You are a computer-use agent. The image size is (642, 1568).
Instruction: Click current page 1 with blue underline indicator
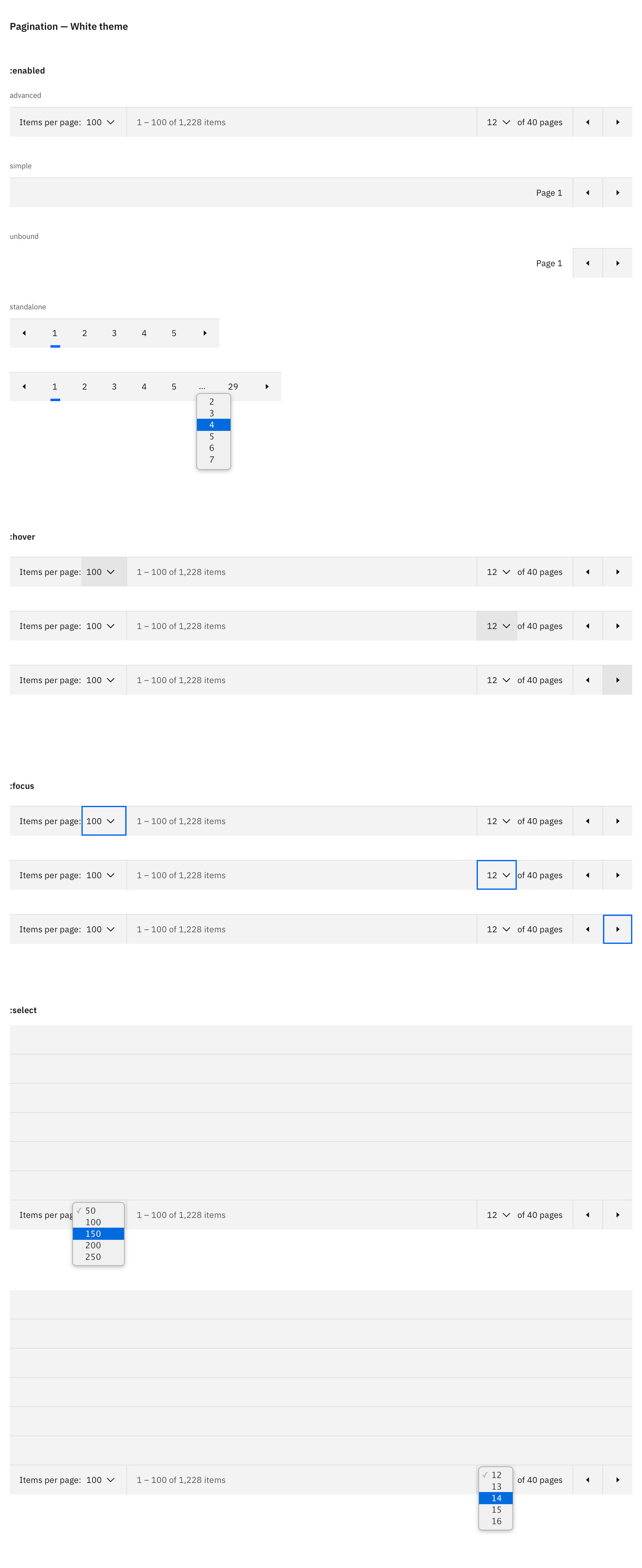pos(54,333)
